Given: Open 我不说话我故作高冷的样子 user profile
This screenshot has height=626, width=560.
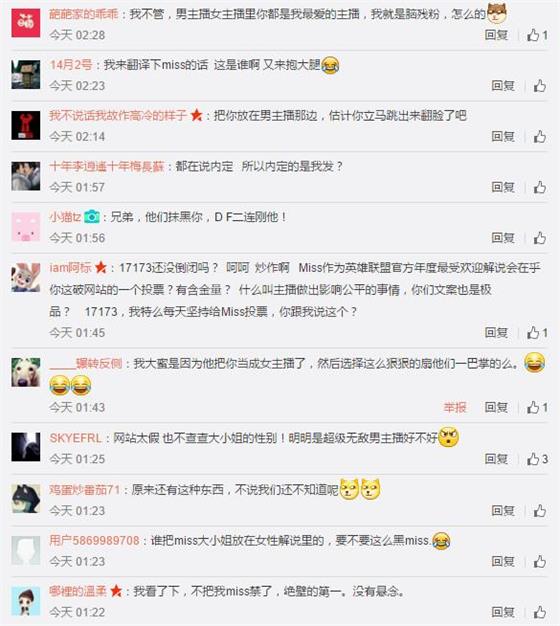Looking at the screenshot, I should [118, 115].
